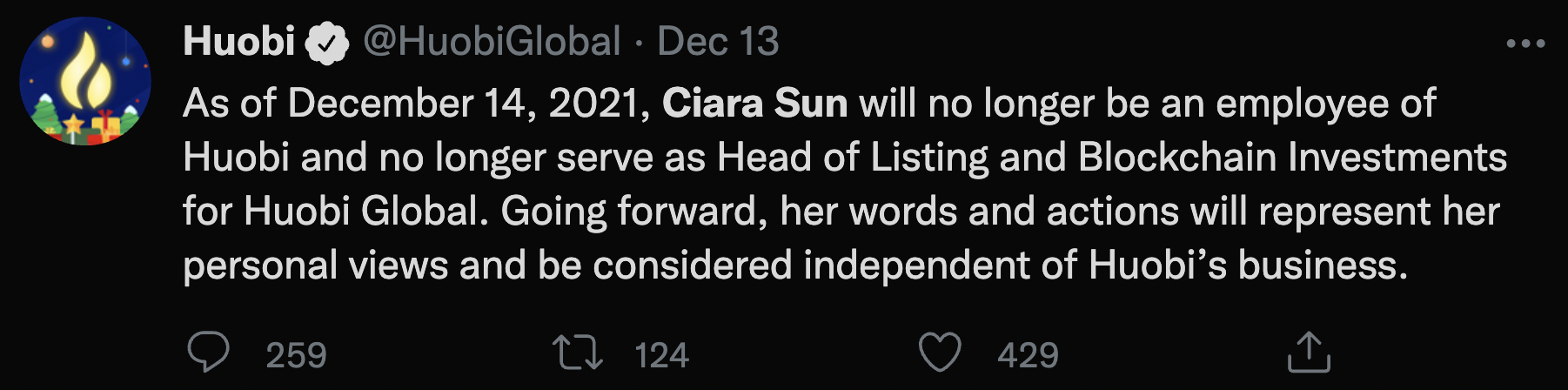Click the "personal views" phrase
This screenshot has width=1568, height=390.
(315, 266)
